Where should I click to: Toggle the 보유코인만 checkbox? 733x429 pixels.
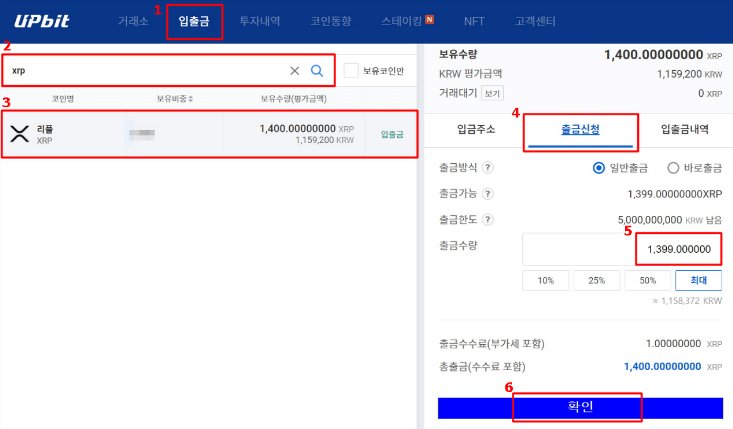[x=351, y=71]
